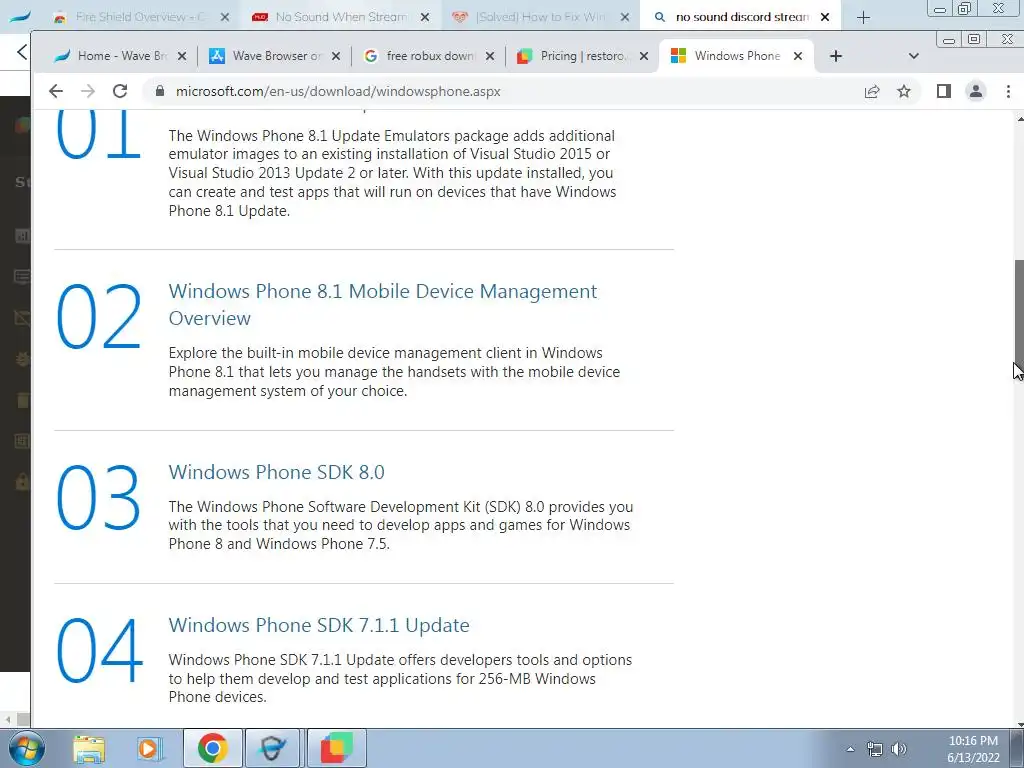Screen dimensions: 1024x768
Task: Click the large 03 number
Action: [x=99, y=498]
